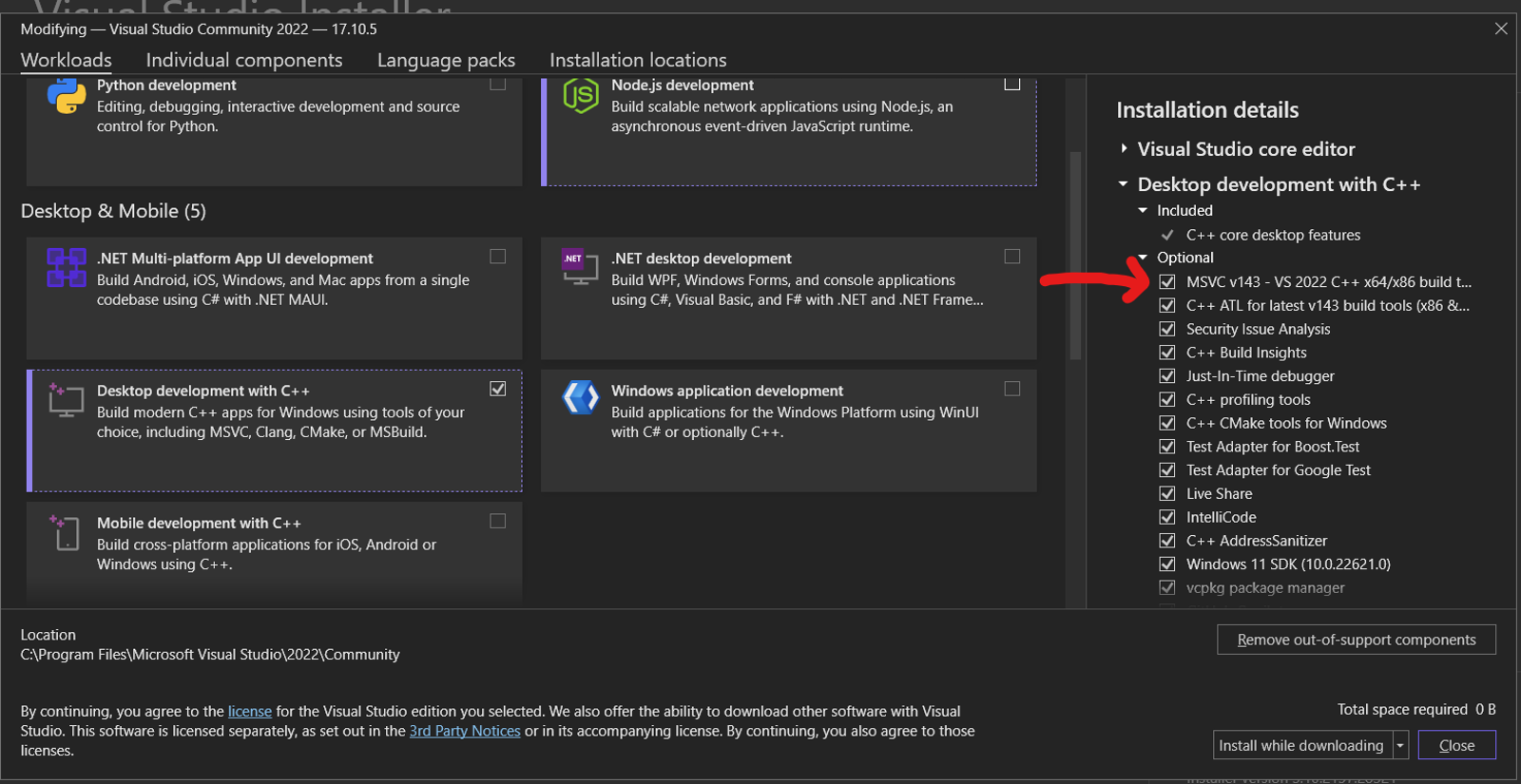Viewport: 1521px width, 784px height.
Task: Uncheck MSVC v143 build tools option
Action: pos(1167,282)
